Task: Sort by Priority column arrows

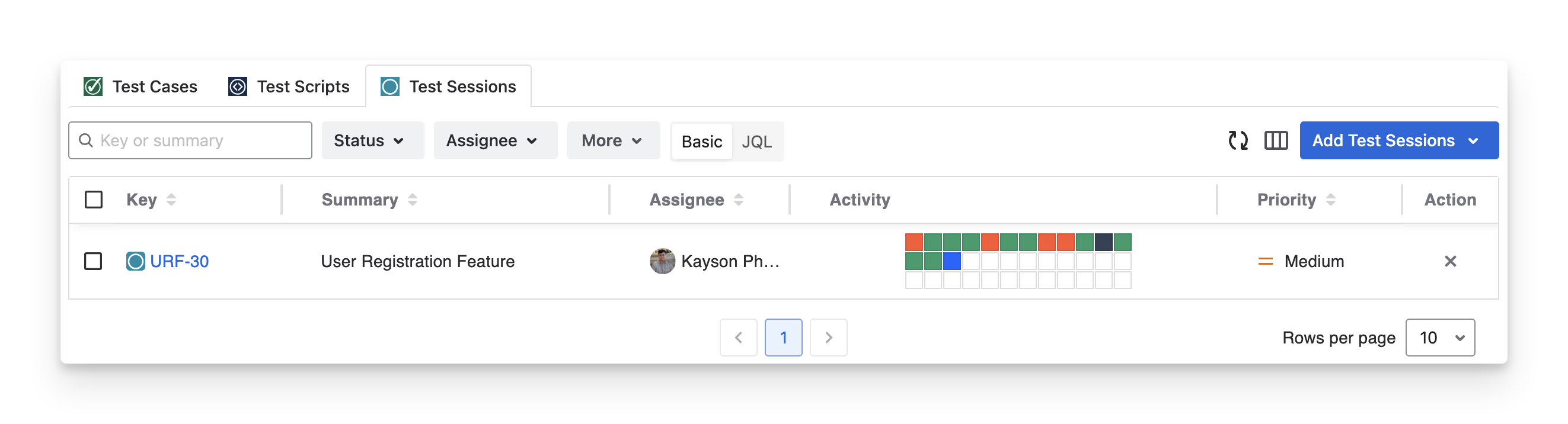Action: point(1331,200)
